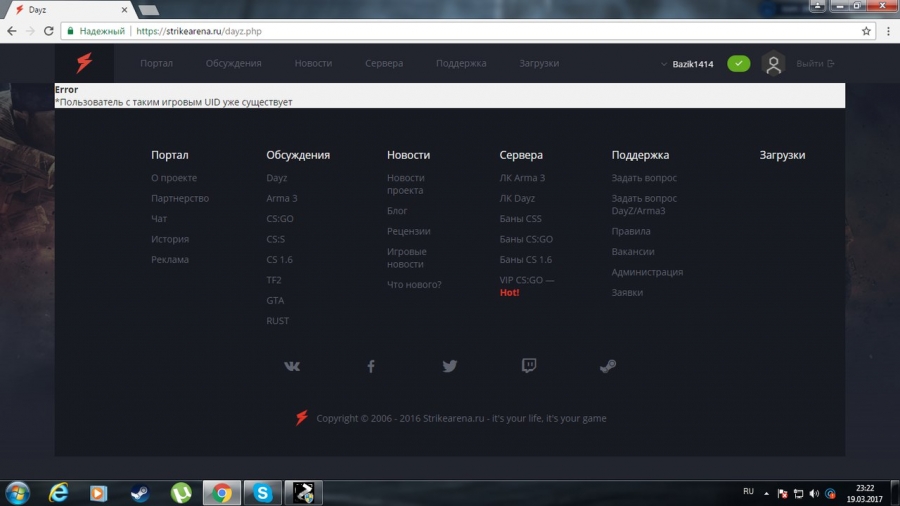This screenshot has height=506, width=900.
Task: Open the Windows Start menu
Action: [x=18, y=493]
